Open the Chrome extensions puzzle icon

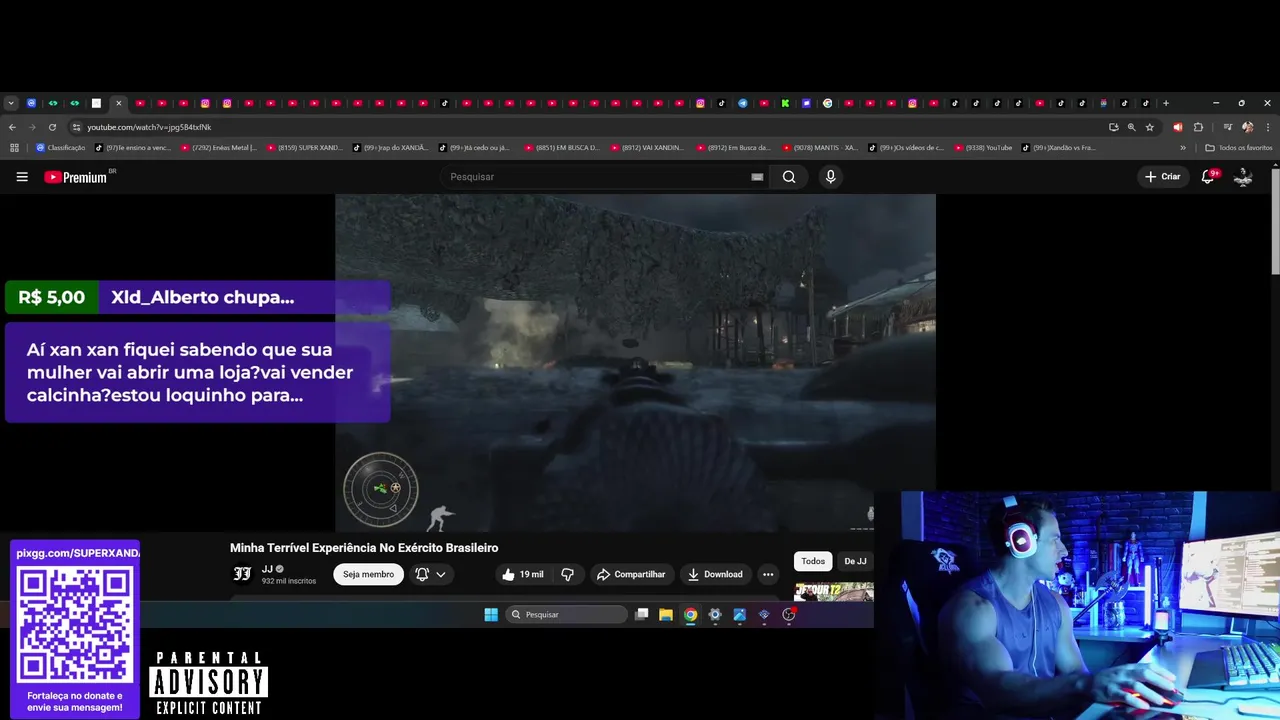pyautogui.click(x=1198, y=127)
